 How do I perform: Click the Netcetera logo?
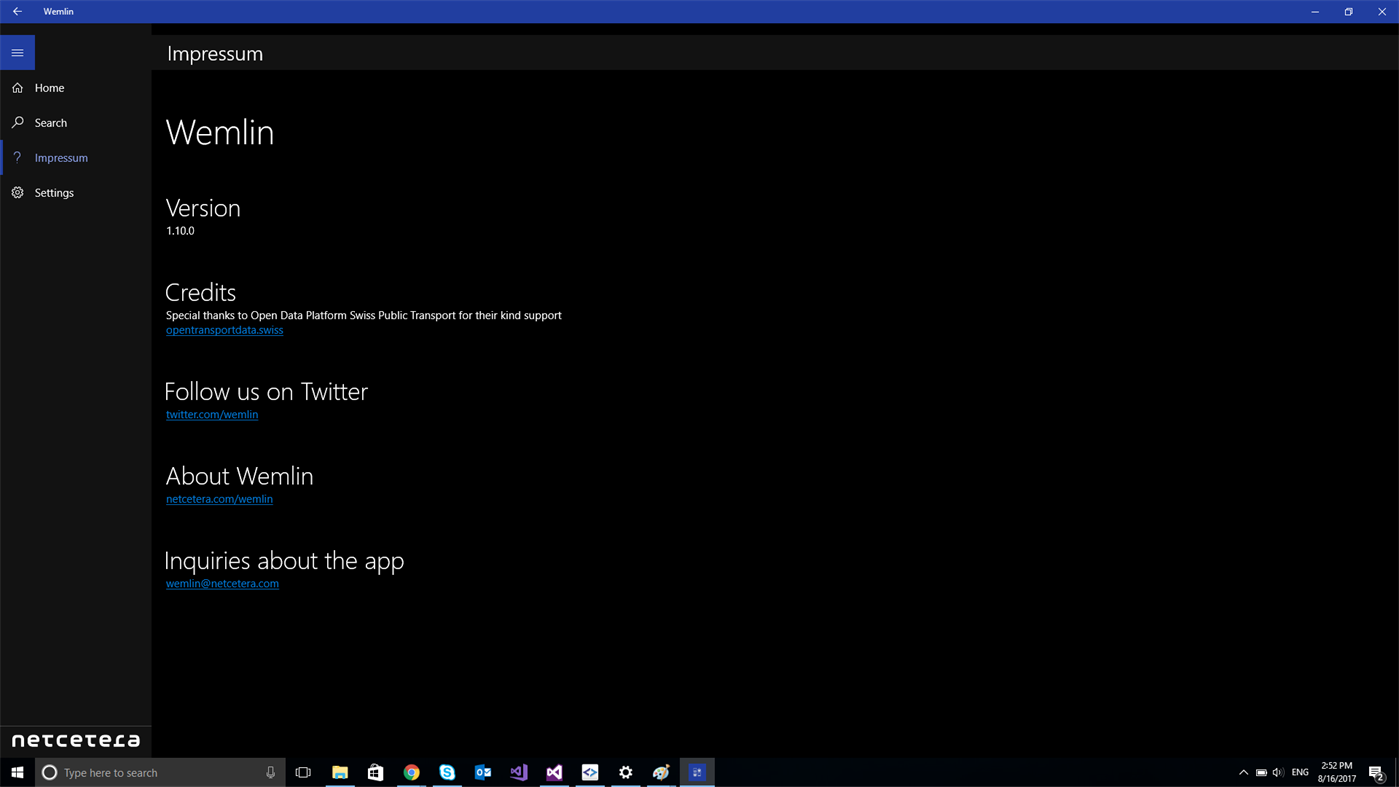[75, 739]
